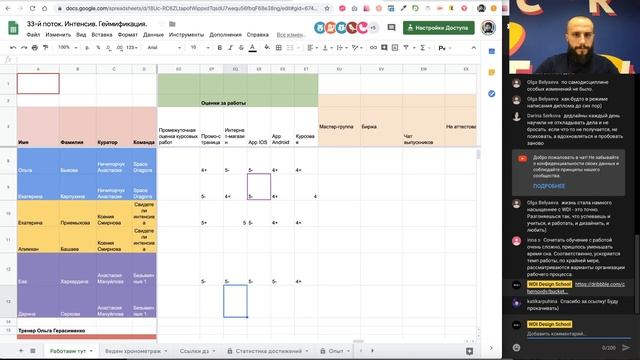Open the text color picker
This screenshot has width=640, height=360.
(253, 48)
